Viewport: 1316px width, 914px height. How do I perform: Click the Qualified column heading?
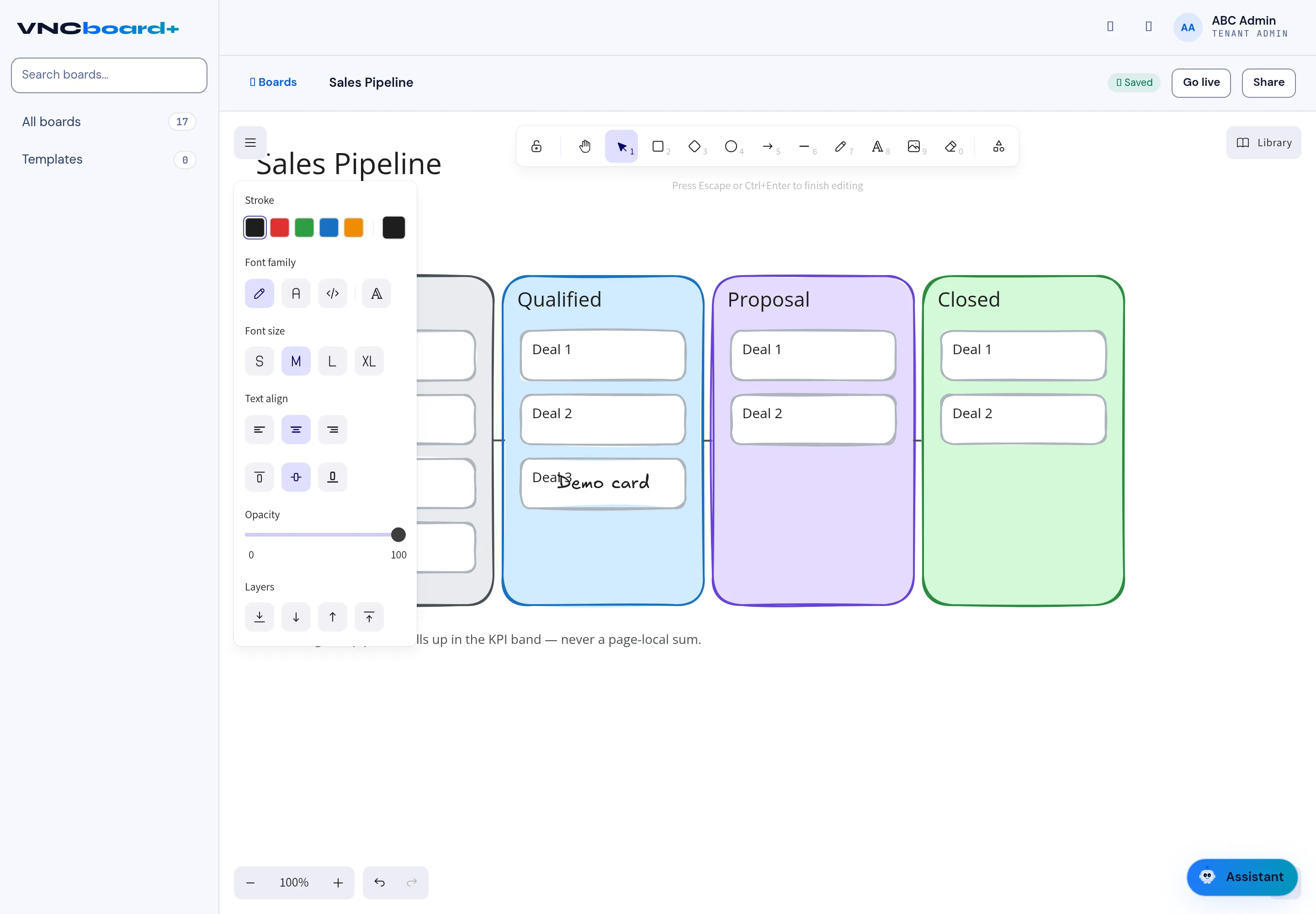tap(559, 299)
